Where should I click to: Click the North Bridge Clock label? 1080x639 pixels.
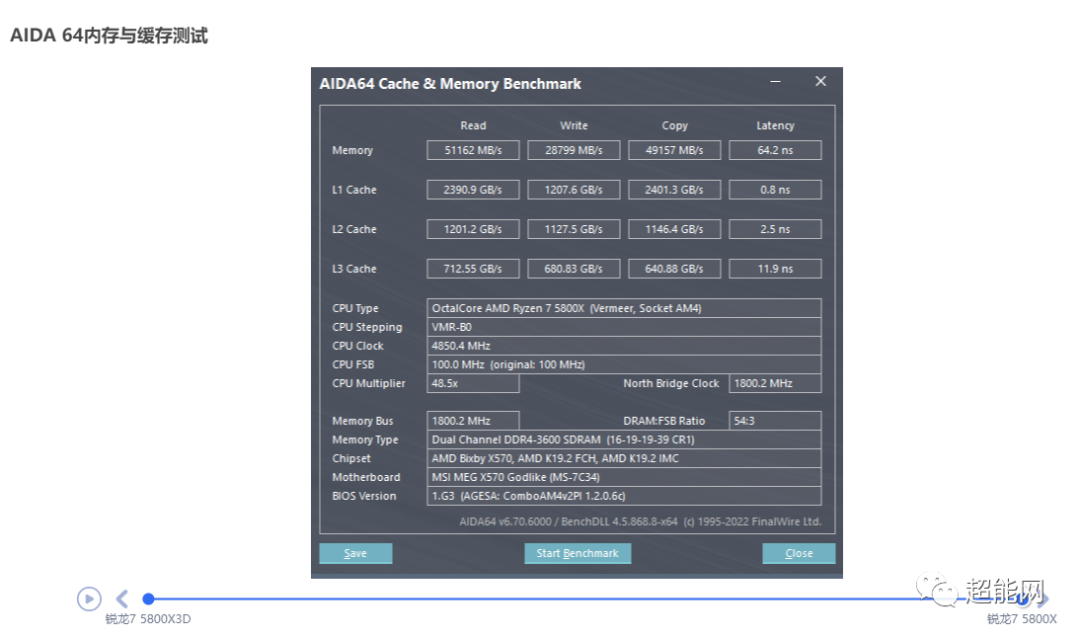671,383
